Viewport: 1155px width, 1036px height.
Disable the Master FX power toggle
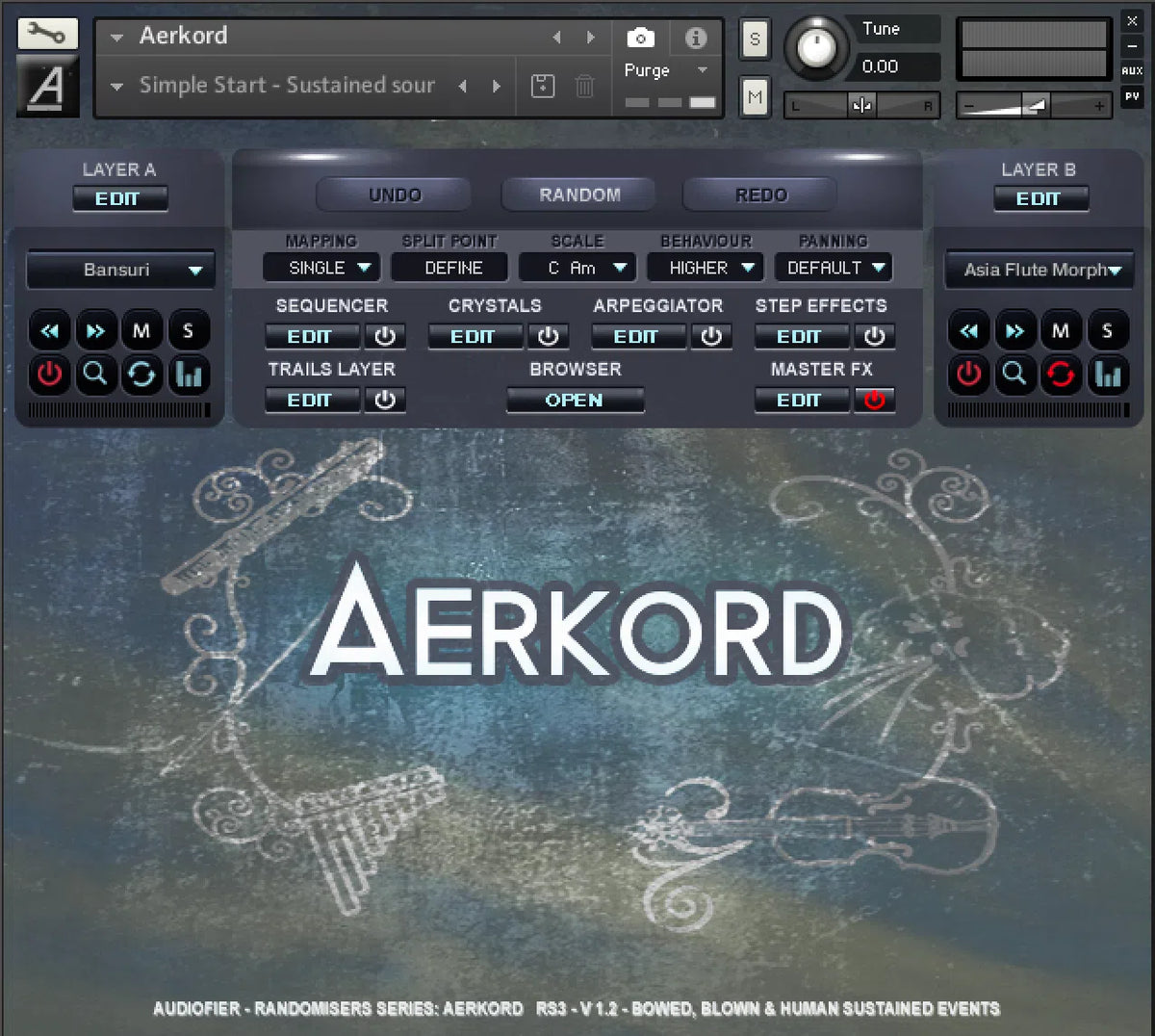[875, 401]
